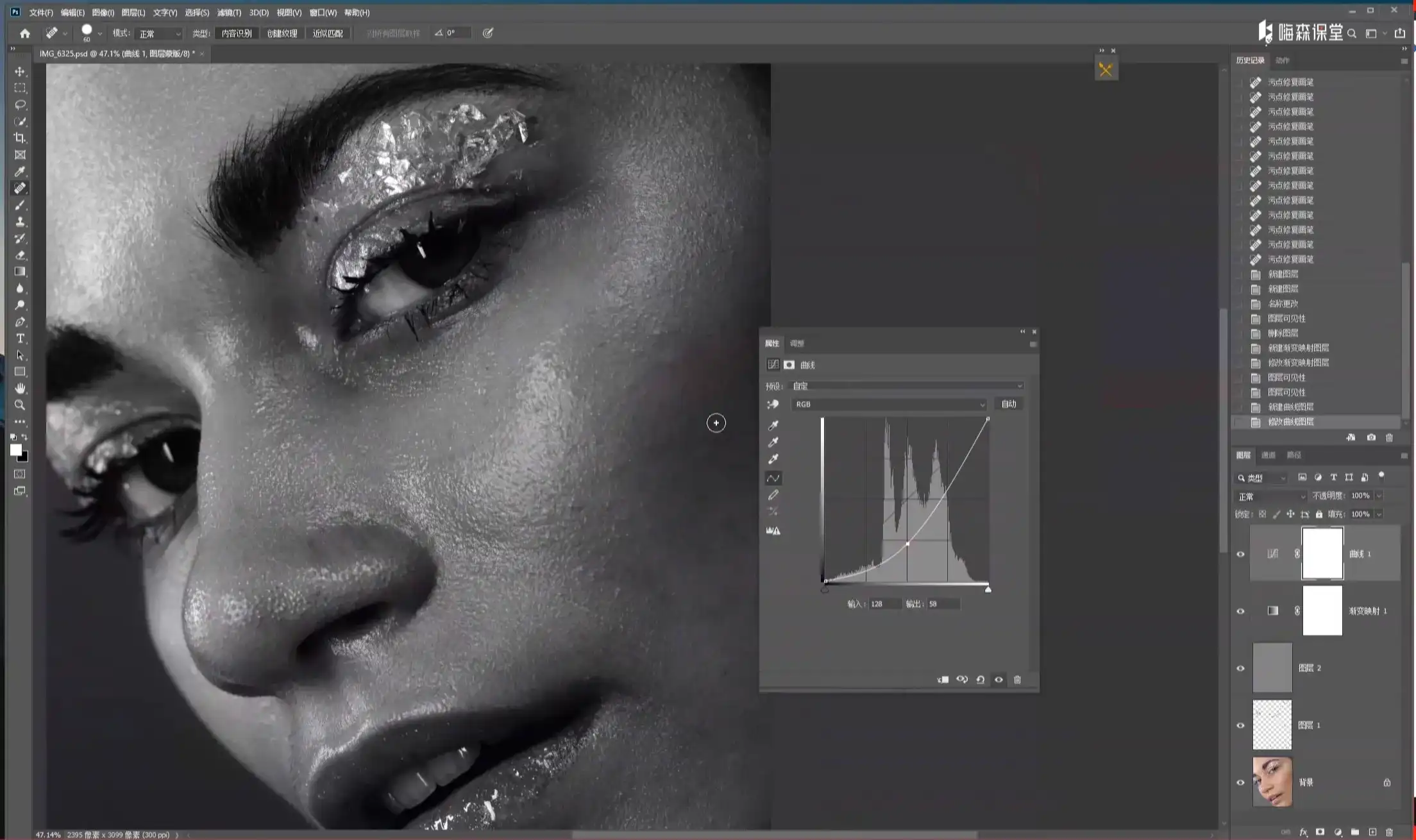Select the Crop tool
Image resolution: width=1416 pixels, height=840 pixels.
(x=20, y=138)
